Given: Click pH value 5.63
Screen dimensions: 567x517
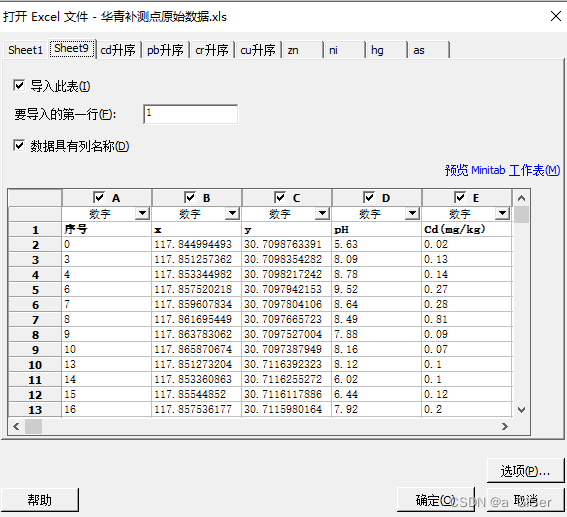Looking at the screenshot, I should tap(376, 245).
